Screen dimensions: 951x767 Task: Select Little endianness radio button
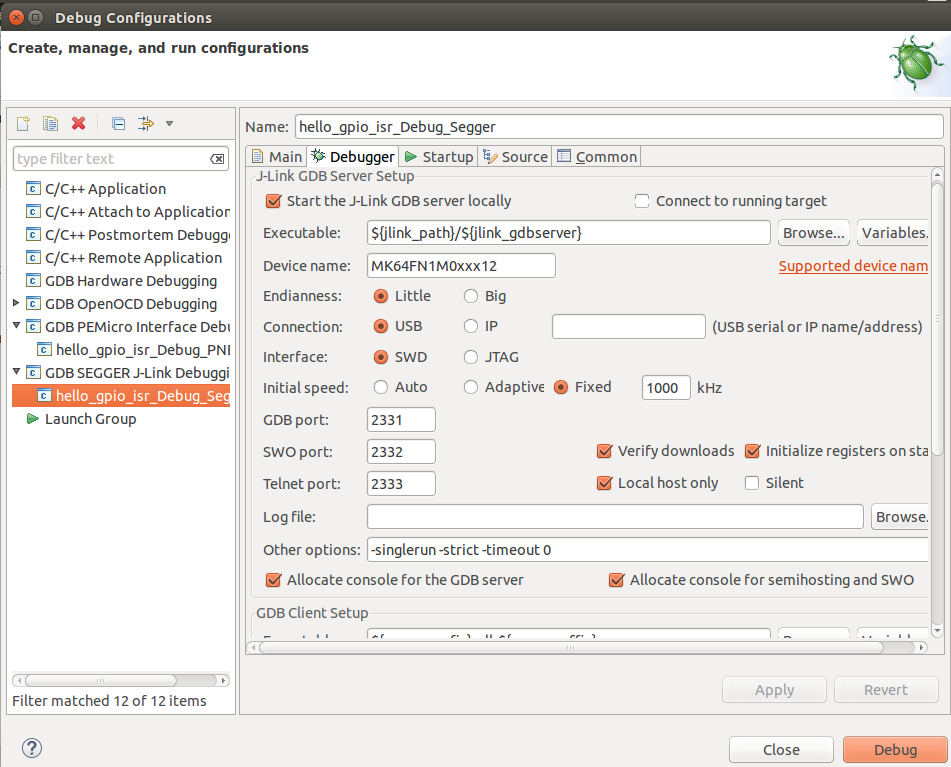point(381,296)
